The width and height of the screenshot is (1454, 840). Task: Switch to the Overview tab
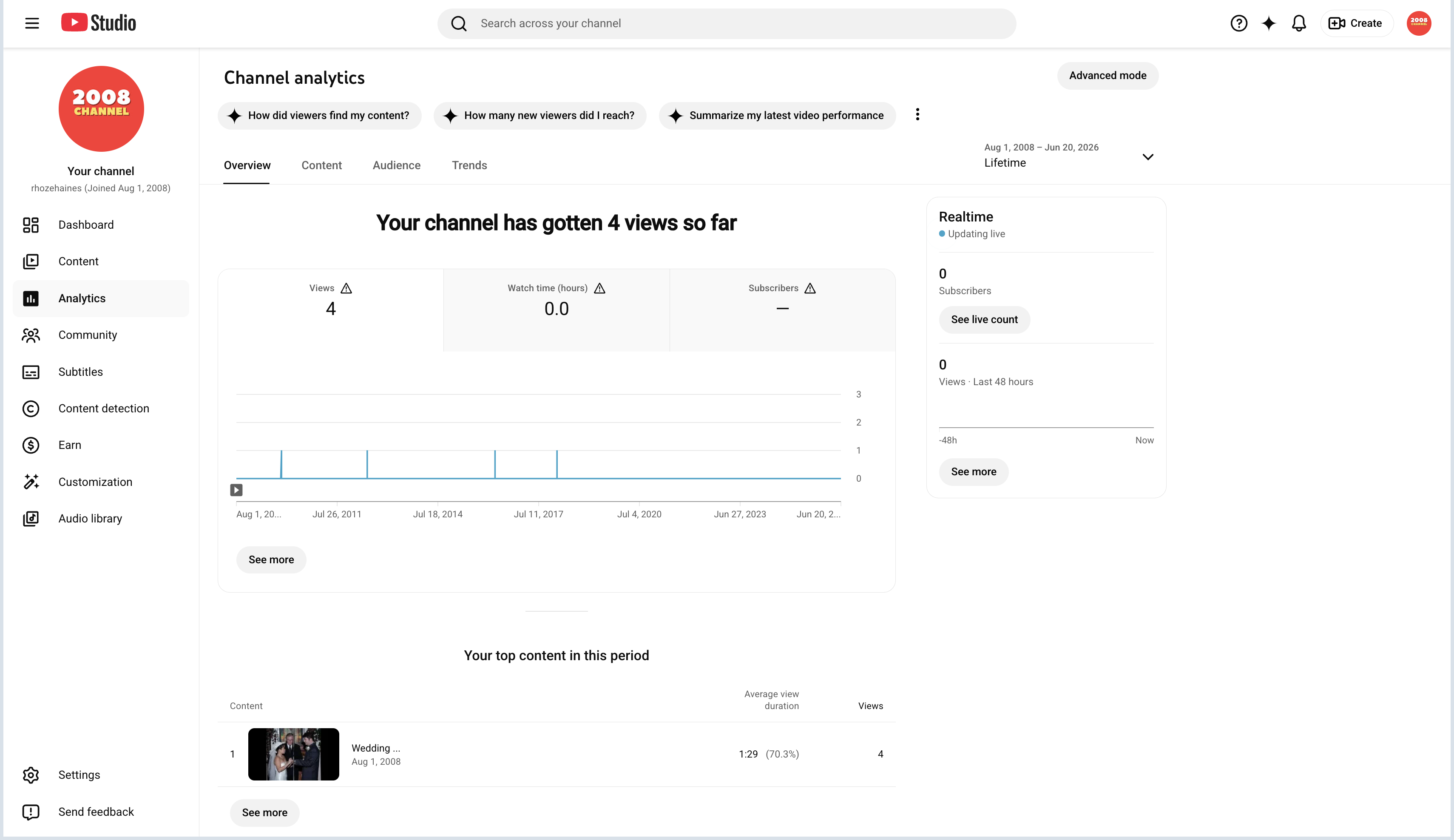point(247,166)
